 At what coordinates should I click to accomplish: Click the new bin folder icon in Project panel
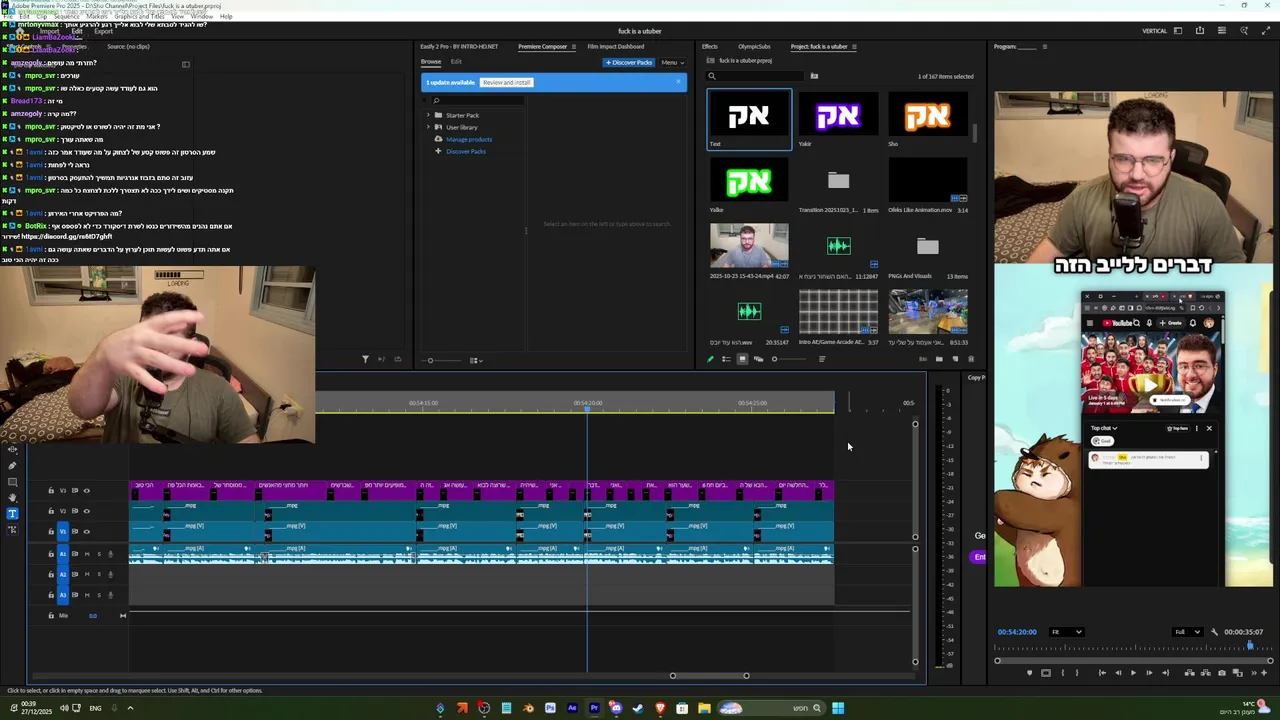[939, 359]
